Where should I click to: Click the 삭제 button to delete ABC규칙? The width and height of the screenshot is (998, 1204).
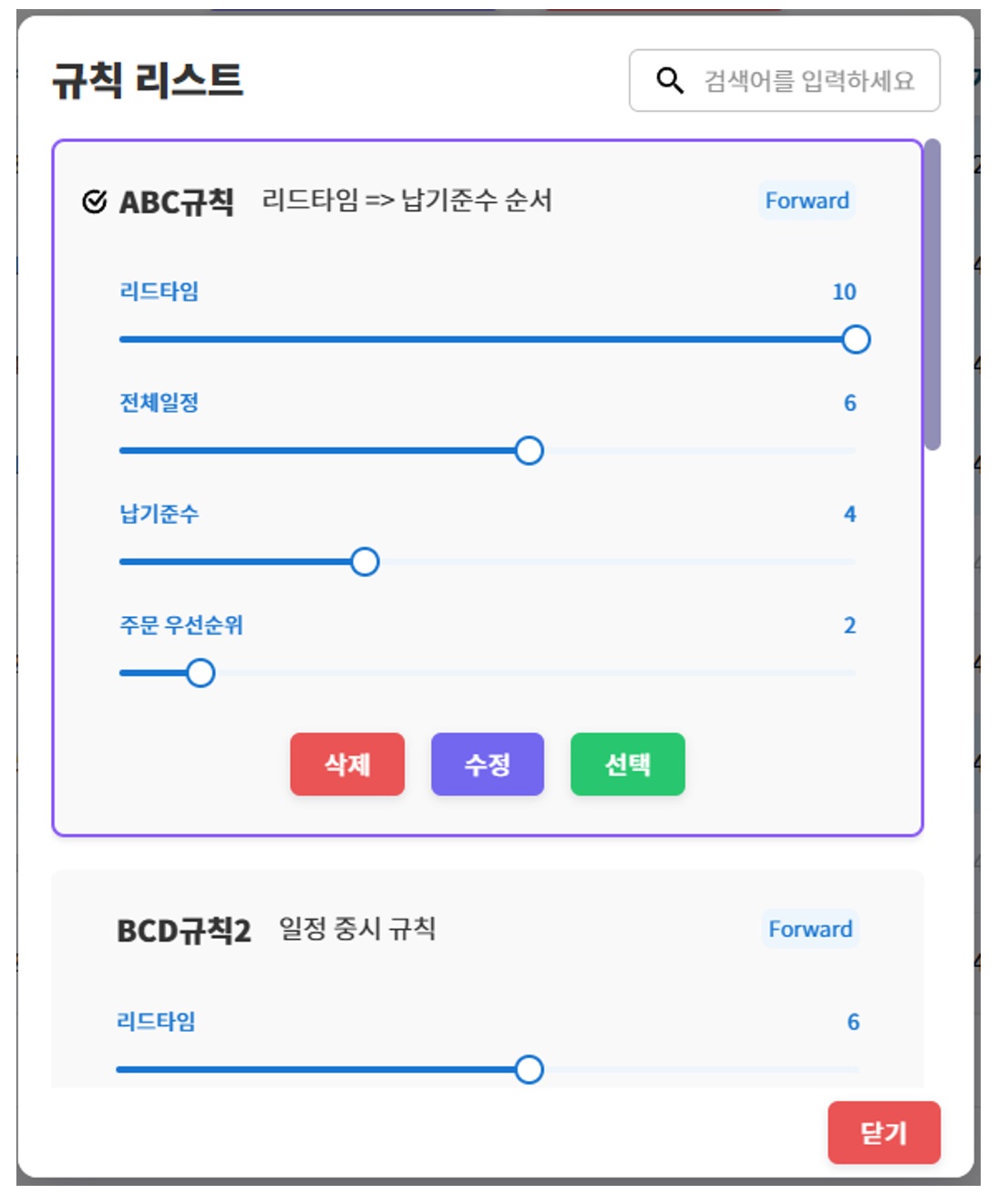346,764
